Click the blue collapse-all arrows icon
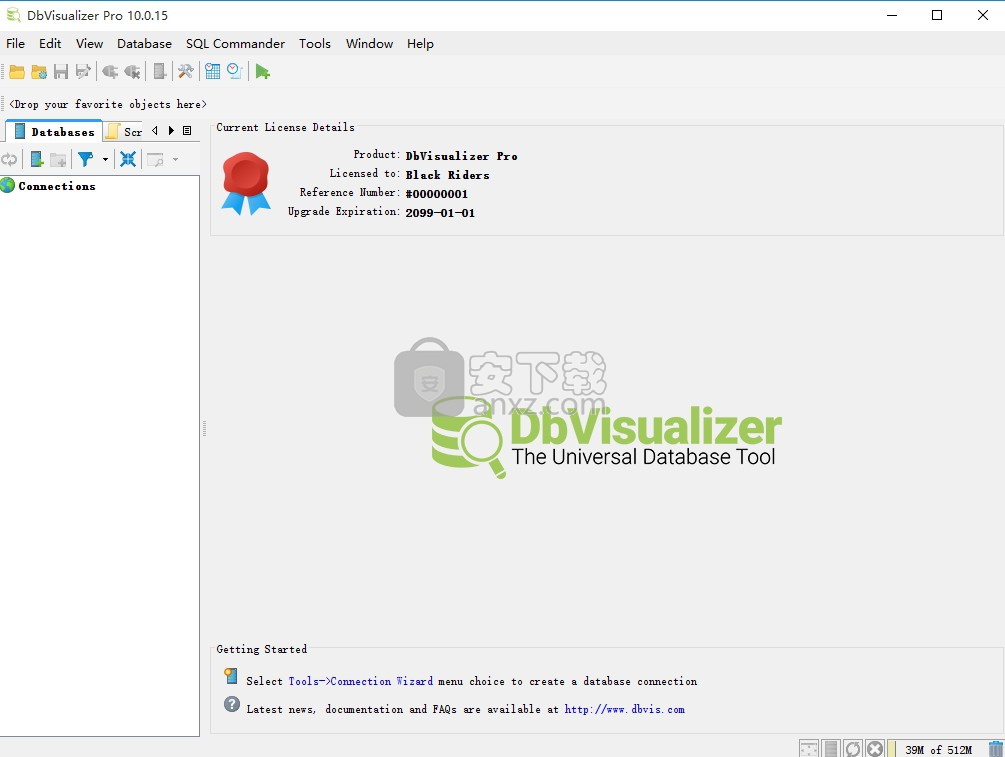1005x757 pixels. [128, 160]
